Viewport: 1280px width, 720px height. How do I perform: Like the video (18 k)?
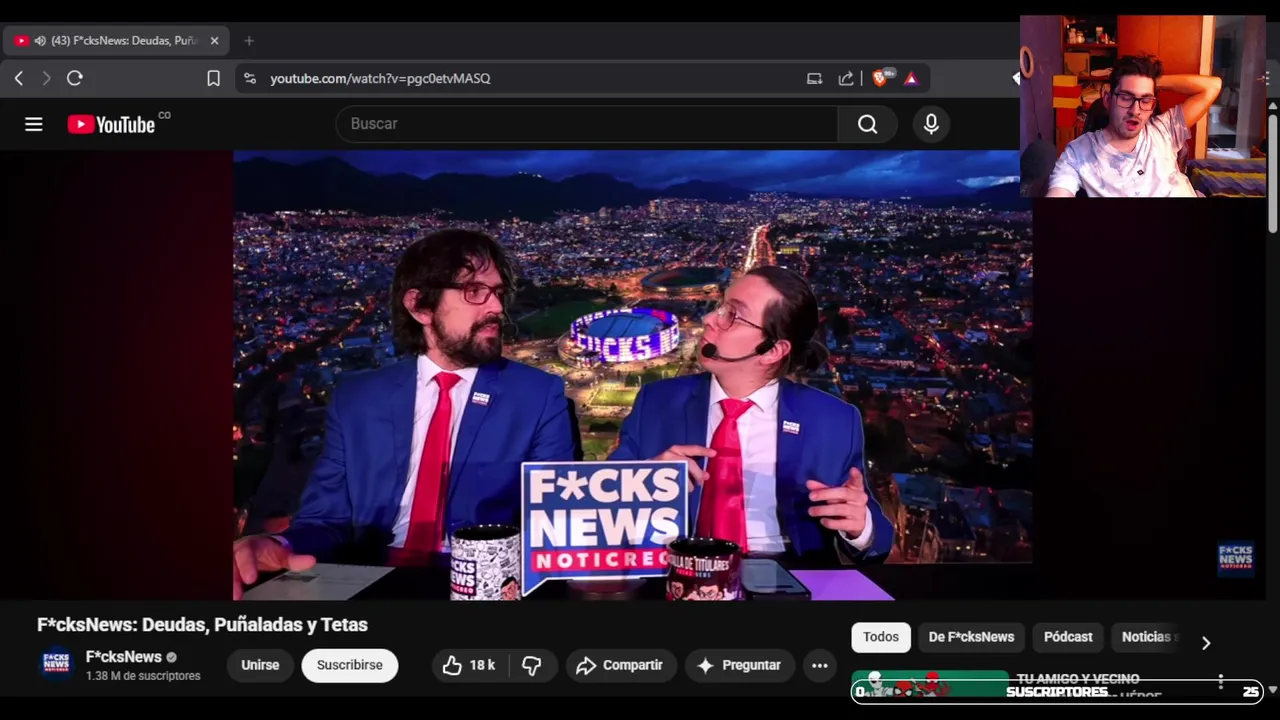pyautogui.click(x=470, y=665)
